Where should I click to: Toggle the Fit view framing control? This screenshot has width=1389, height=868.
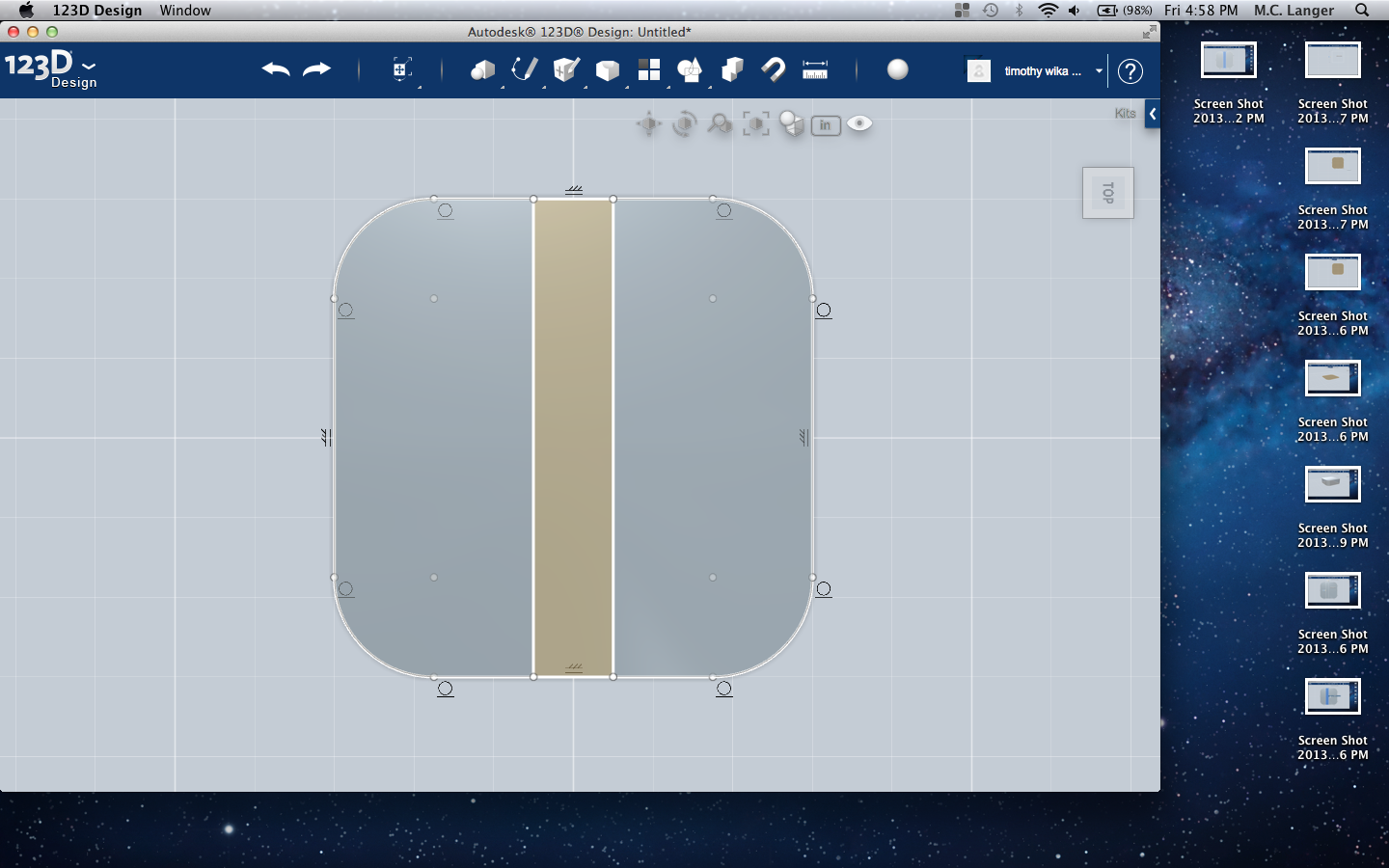pyautogui.click(x=756, y=123)
